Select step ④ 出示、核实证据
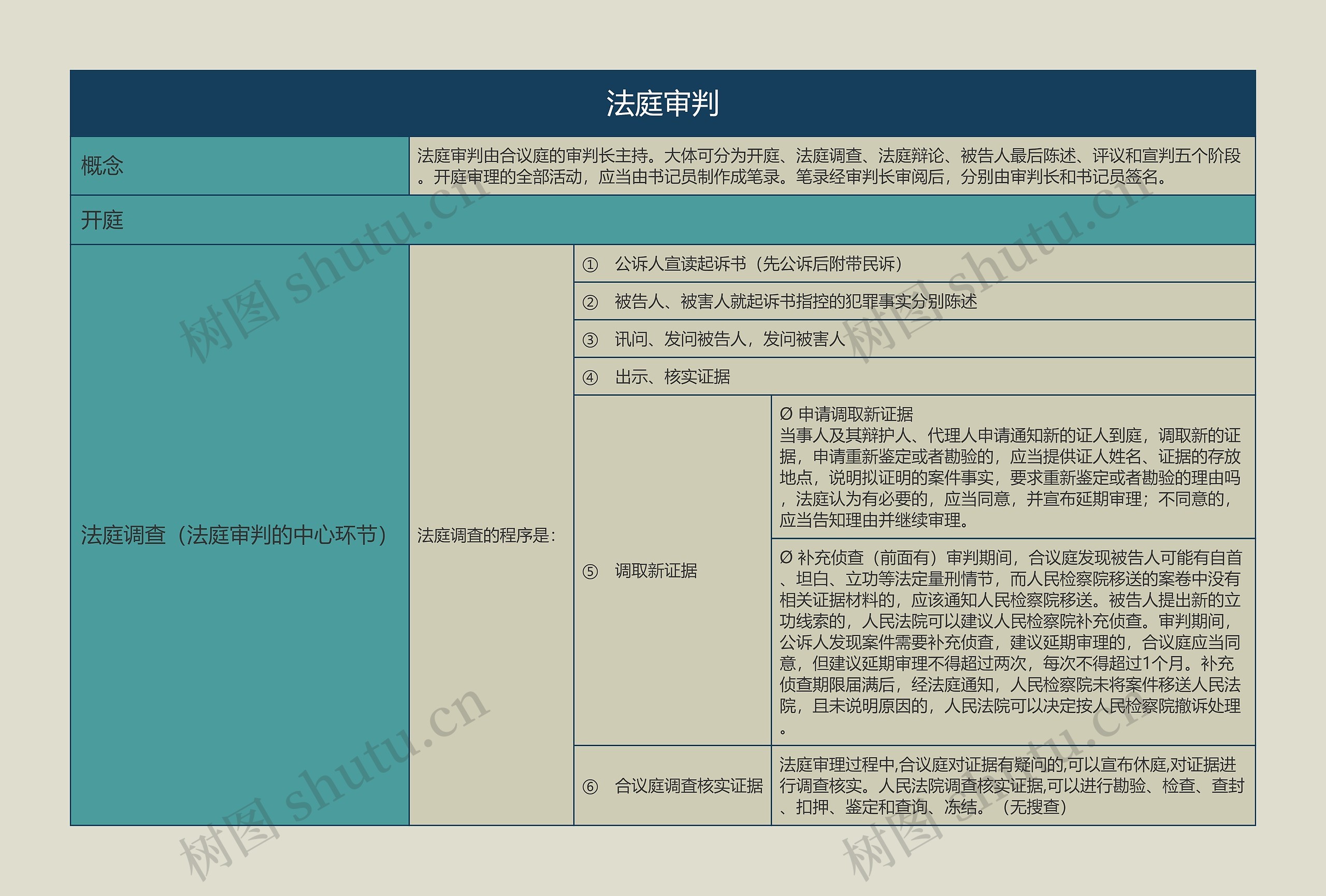The width and height of the screenshot is (1326, 896). point(914,377)
